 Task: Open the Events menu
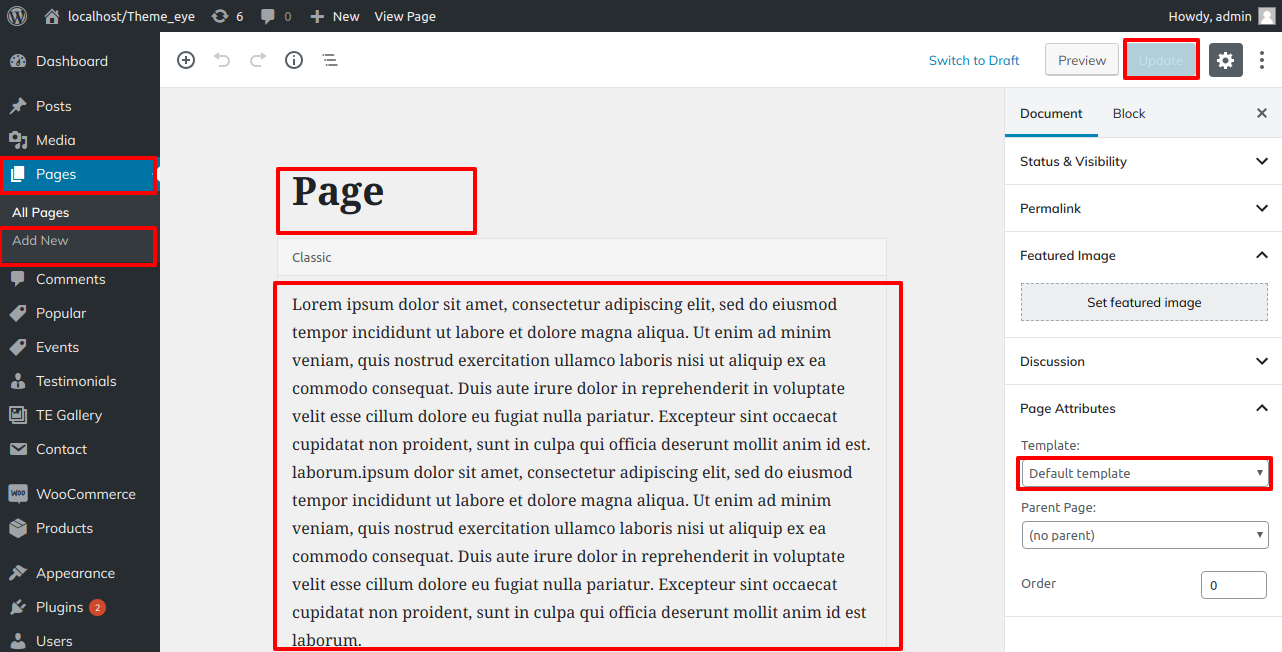[80, 347]
